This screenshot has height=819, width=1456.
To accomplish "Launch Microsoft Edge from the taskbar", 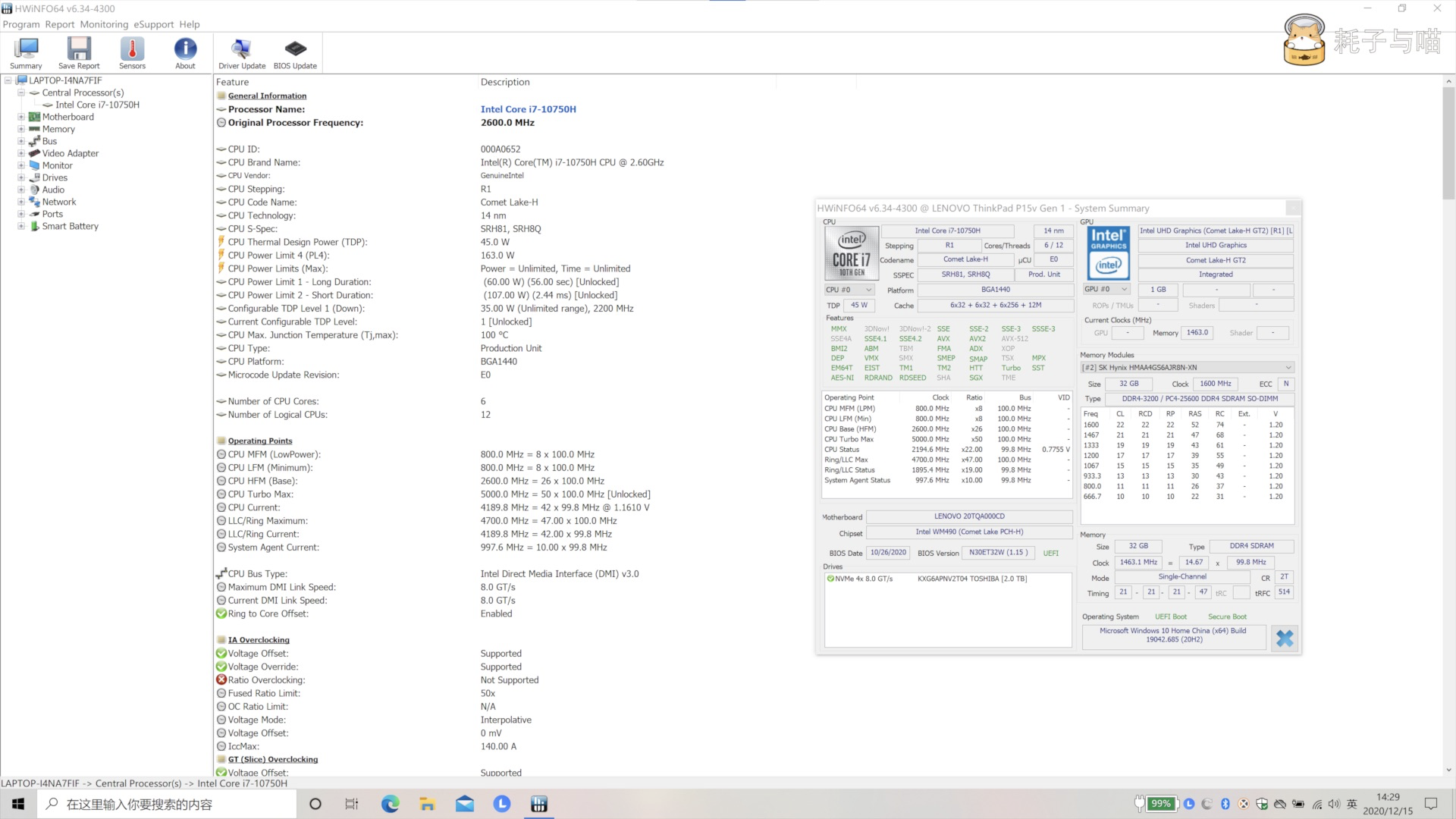I will click(x=390, y=804).
